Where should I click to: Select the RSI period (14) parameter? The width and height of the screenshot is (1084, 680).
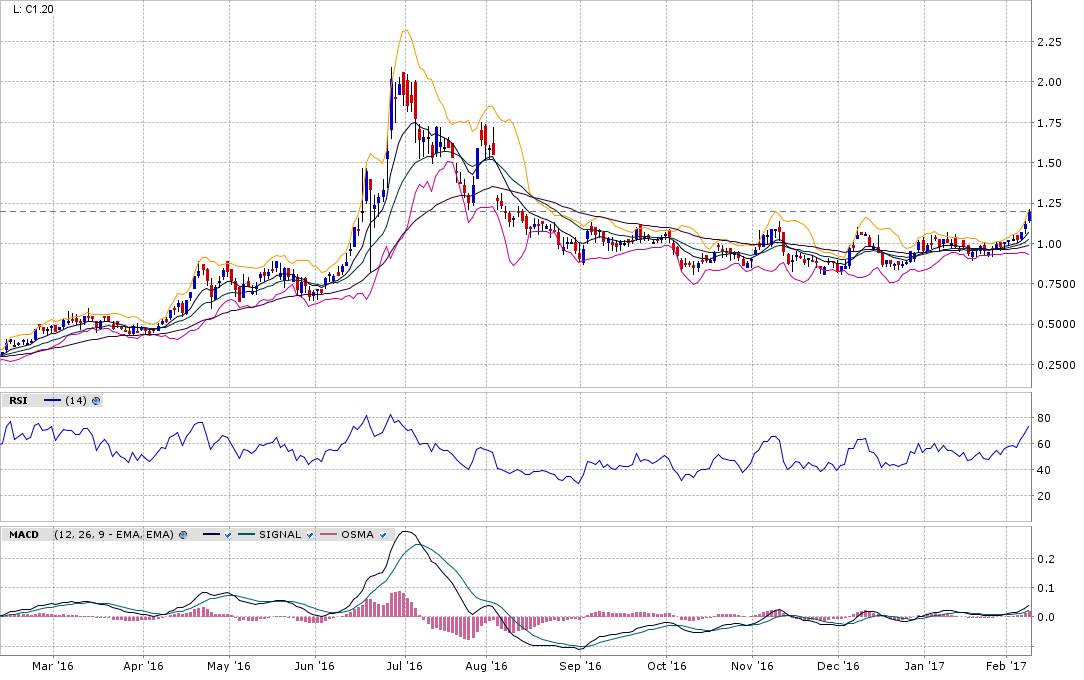(x=75, y=400)
